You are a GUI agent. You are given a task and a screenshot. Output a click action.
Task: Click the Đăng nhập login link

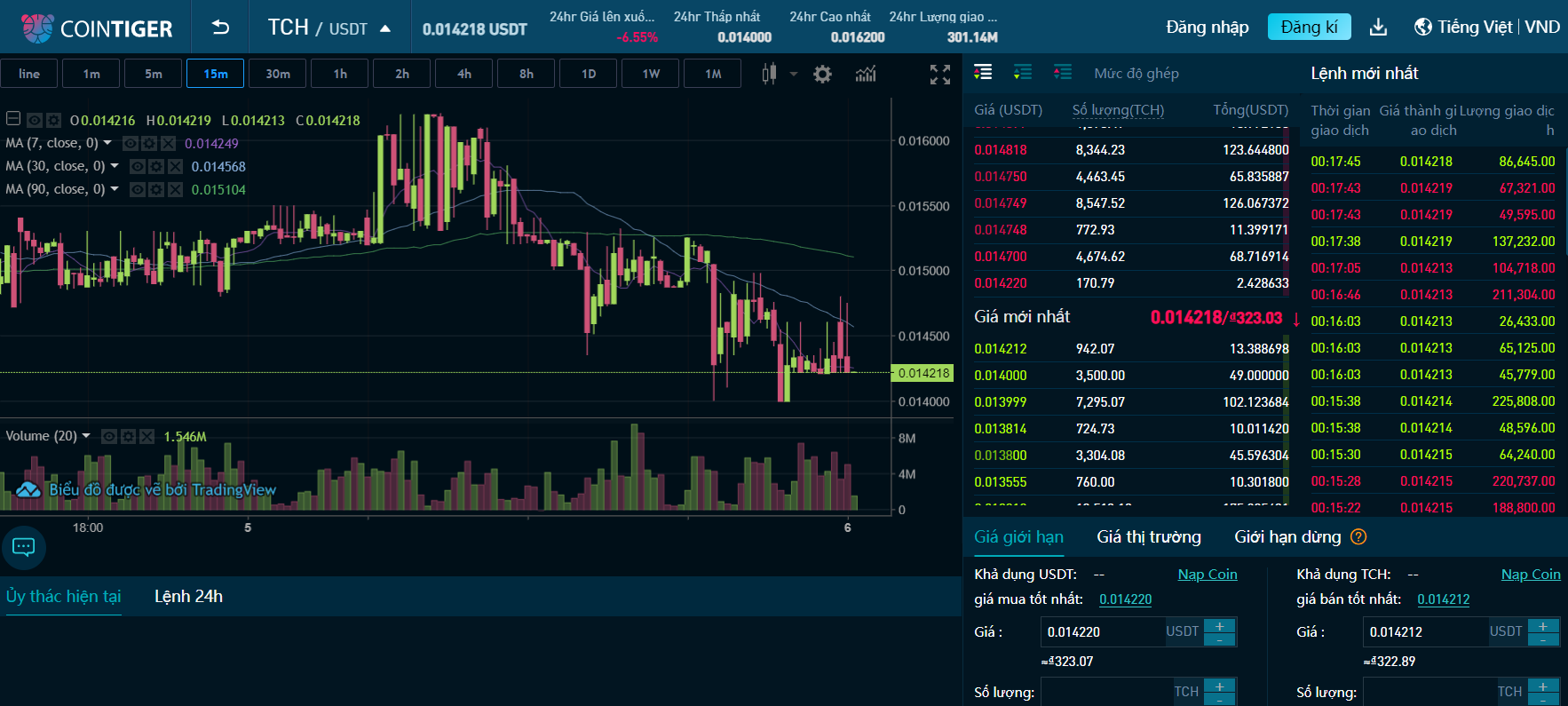tap(1207, 27)
